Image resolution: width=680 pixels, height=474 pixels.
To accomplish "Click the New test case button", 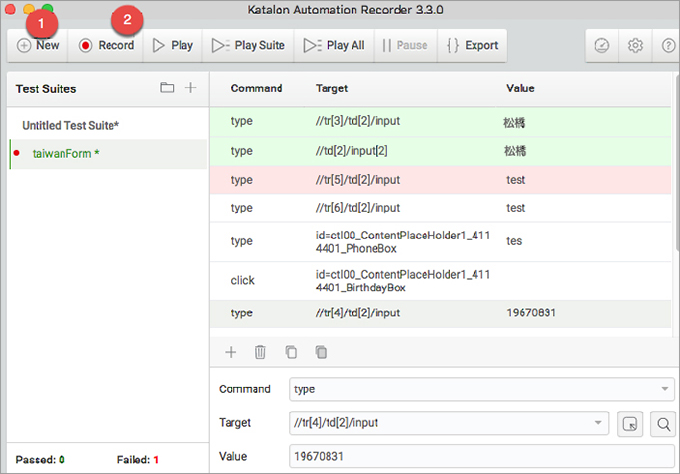I will tap(38, 45).
